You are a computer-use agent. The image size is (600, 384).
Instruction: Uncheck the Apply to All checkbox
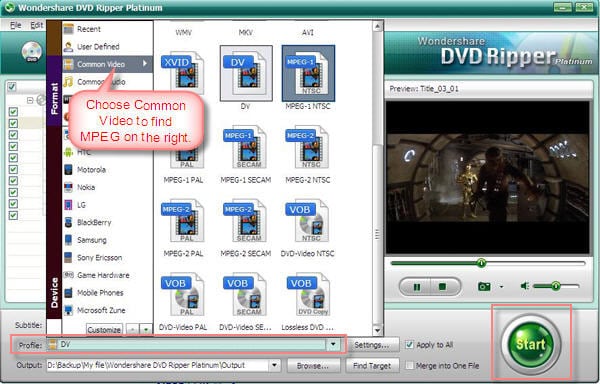pos(409,345)
